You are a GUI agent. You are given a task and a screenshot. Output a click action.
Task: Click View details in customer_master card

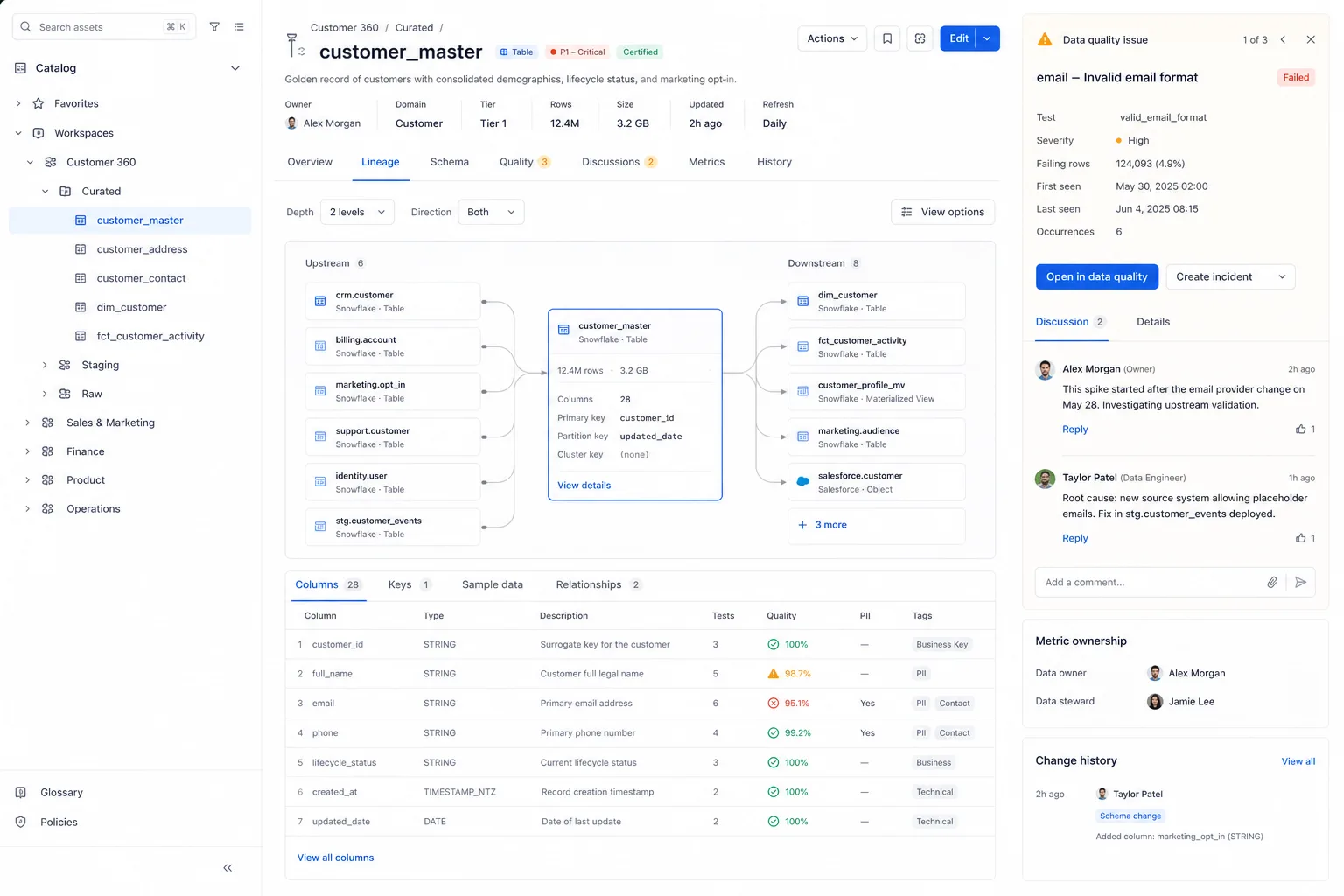tap(584, 486)
